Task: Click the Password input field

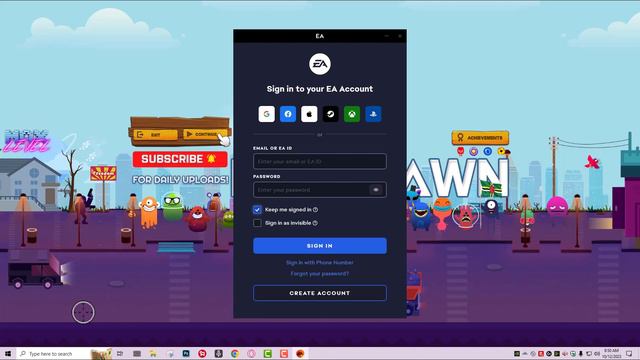Action: coord(320,190)
